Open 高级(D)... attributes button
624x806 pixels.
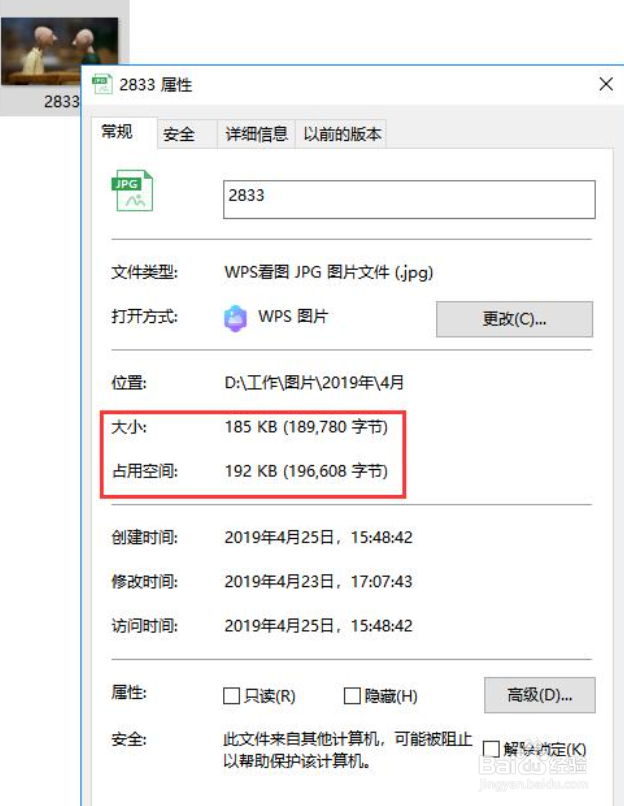pyautogui.click(x=540, y=695)
